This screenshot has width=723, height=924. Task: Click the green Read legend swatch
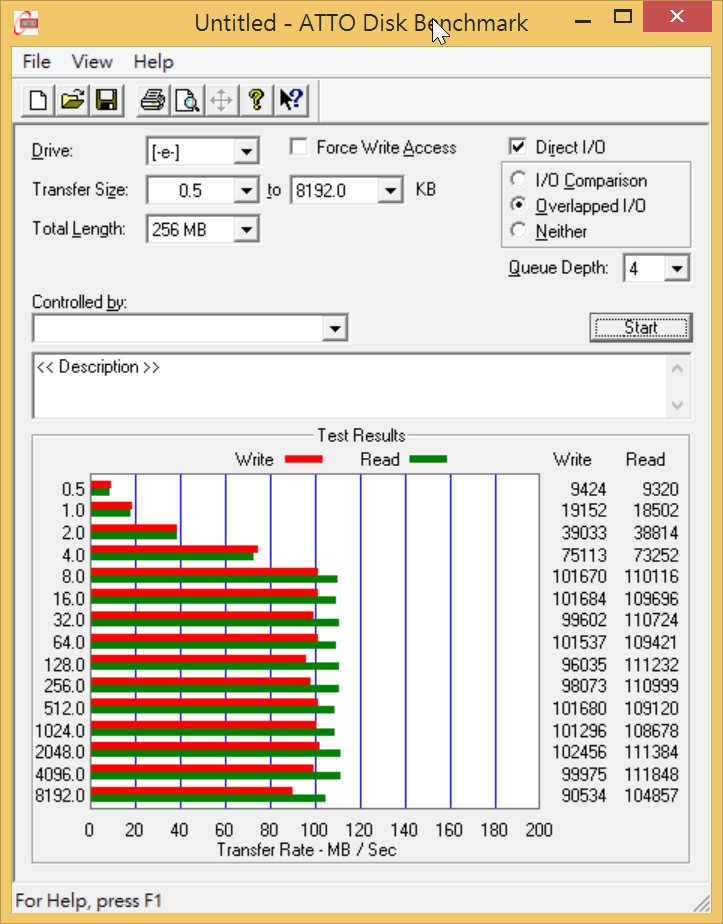[x=428, y=459]
